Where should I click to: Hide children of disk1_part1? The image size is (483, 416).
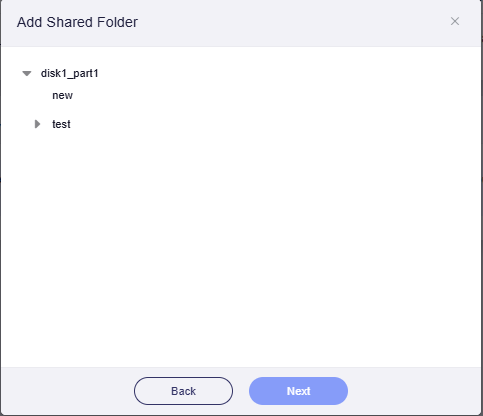[27, 73]
